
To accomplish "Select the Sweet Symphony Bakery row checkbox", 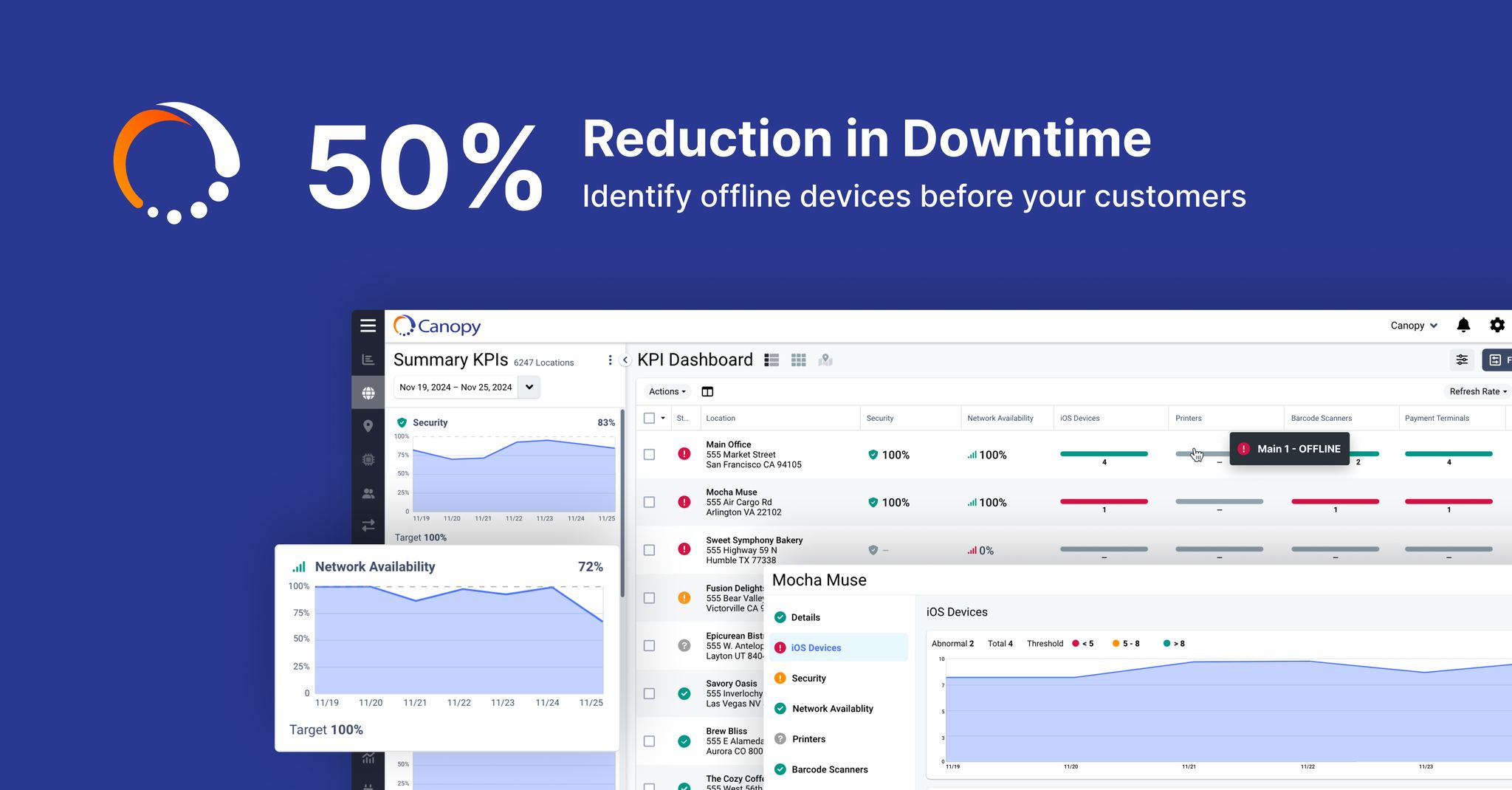I will click(x=649, y=550).
